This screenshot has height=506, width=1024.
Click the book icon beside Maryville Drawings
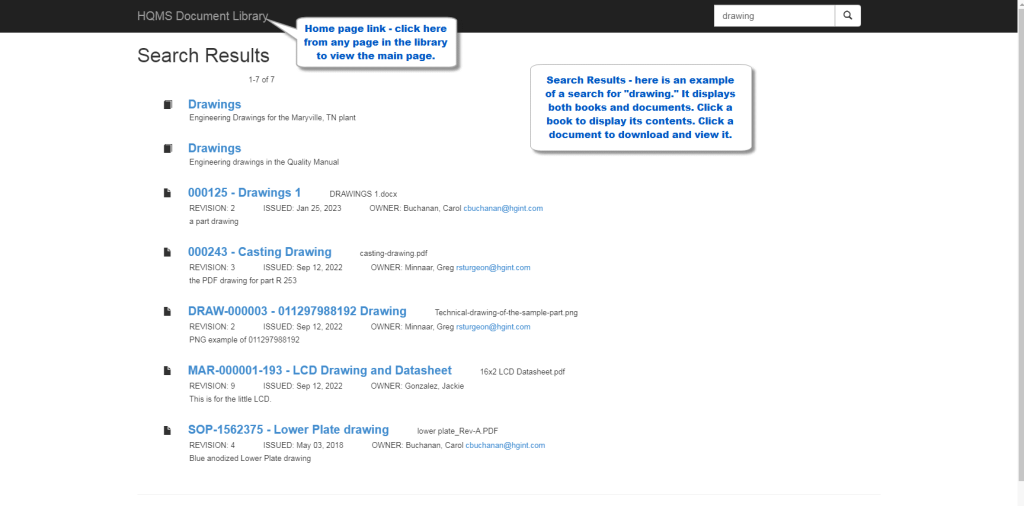(168, 104)
